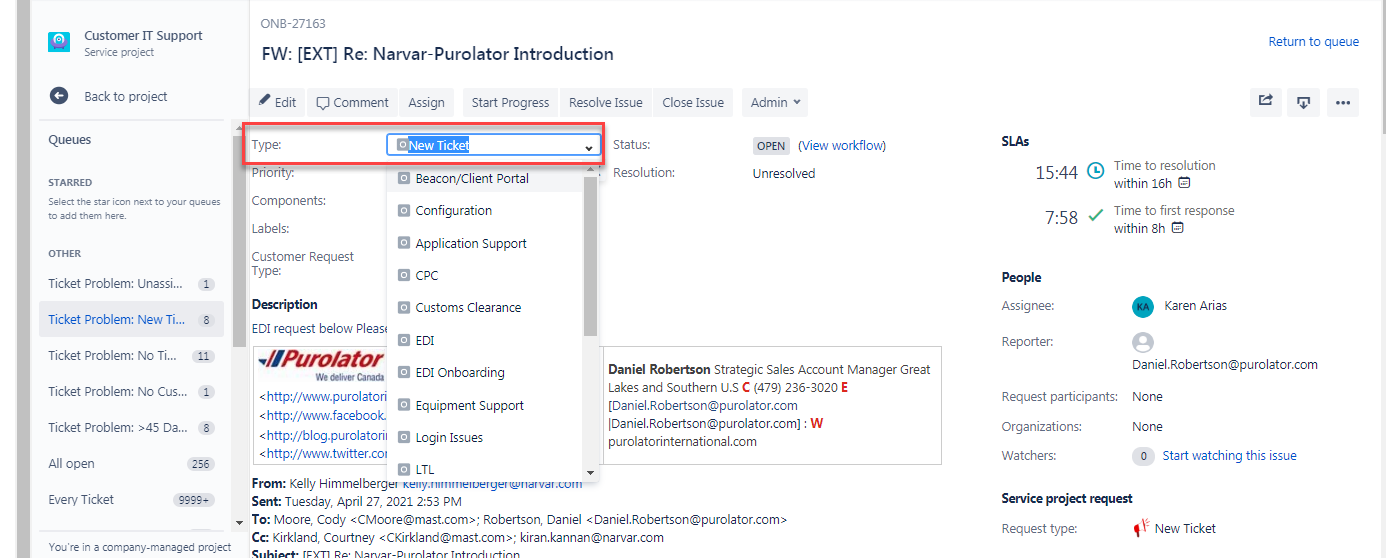Viewport: 1386px width, 558px height.
Task: Select Application Support from the type list
Action: [x=484, y=243]
